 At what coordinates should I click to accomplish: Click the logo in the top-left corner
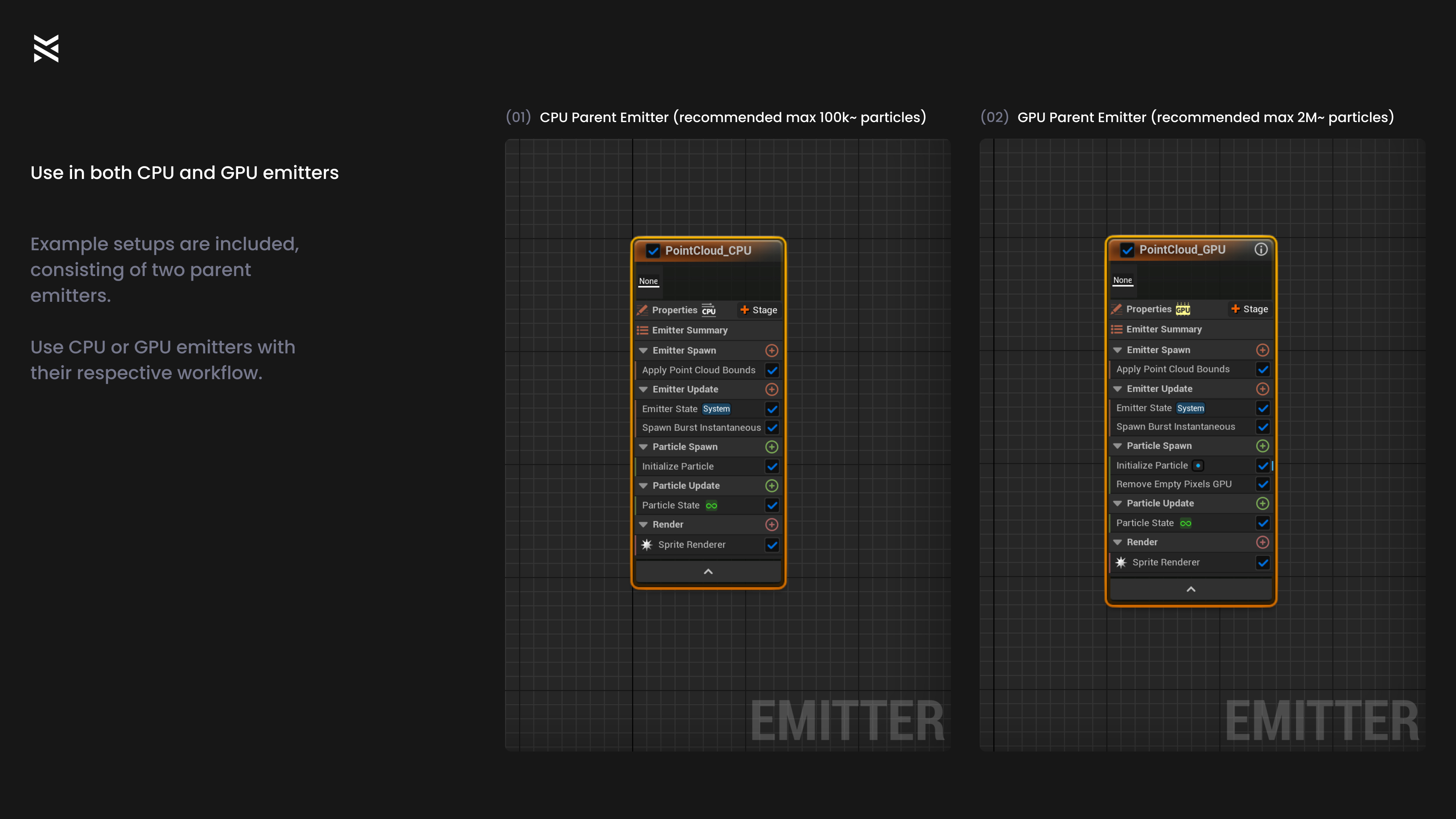click(x=46, y=49)
